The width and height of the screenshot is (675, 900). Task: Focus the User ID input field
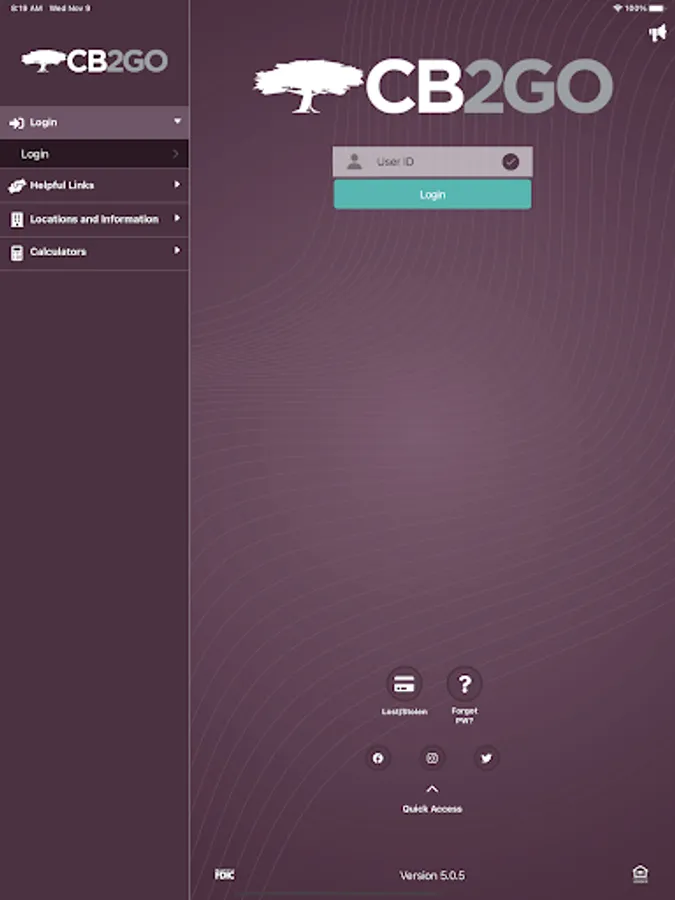coord(432,162)
